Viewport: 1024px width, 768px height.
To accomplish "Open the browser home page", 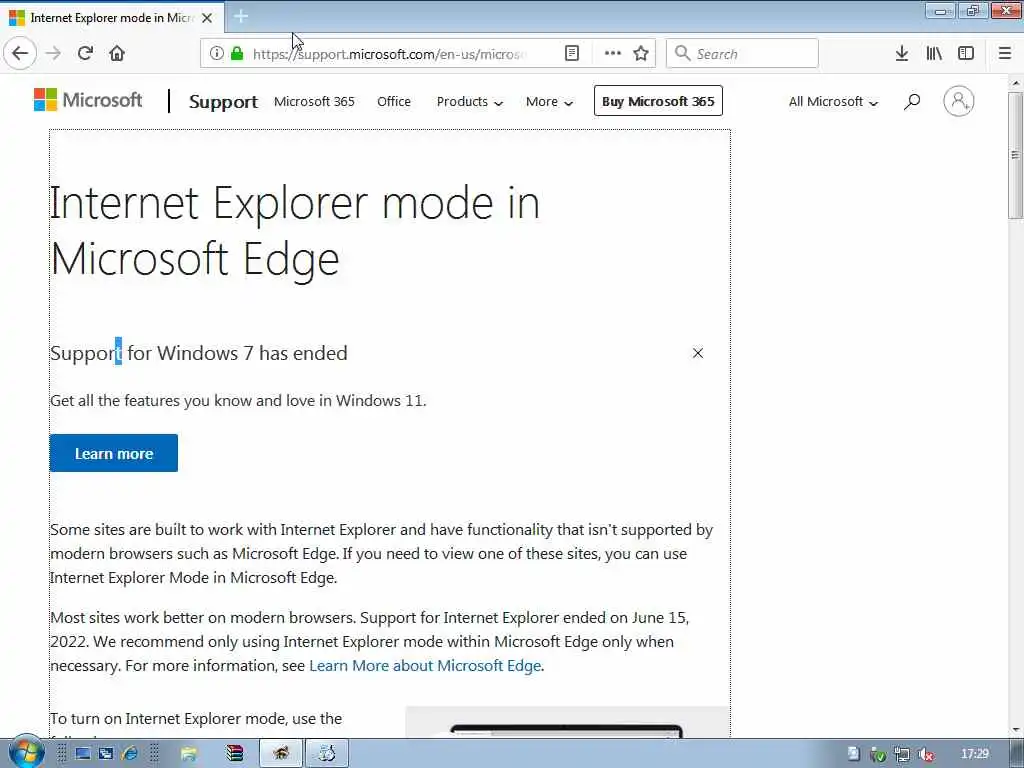I will pos(117,54).
